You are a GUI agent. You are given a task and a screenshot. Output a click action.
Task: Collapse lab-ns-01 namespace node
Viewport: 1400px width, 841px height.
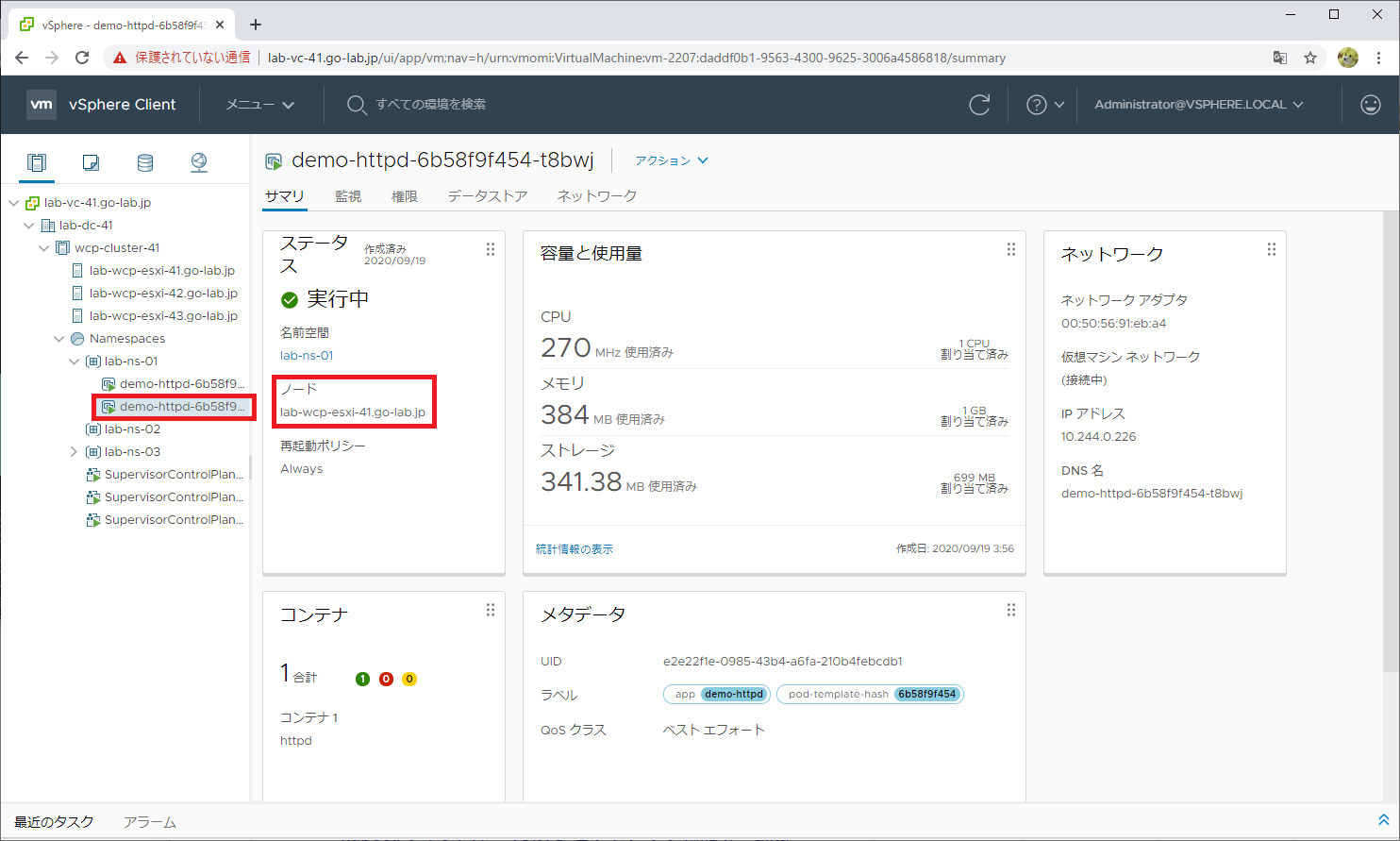74,362
